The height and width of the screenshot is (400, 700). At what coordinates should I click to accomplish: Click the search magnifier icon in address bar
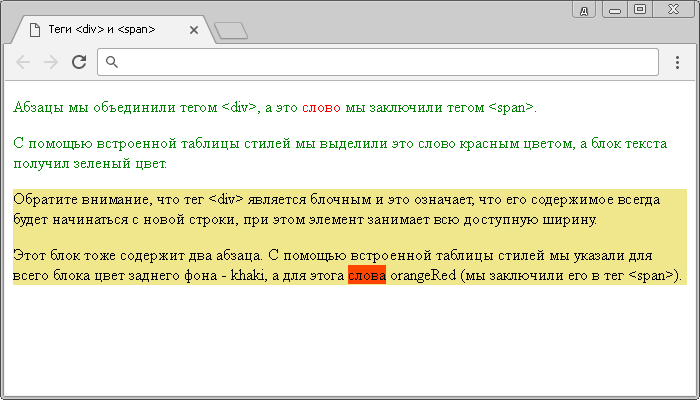[x=112, y=62]
